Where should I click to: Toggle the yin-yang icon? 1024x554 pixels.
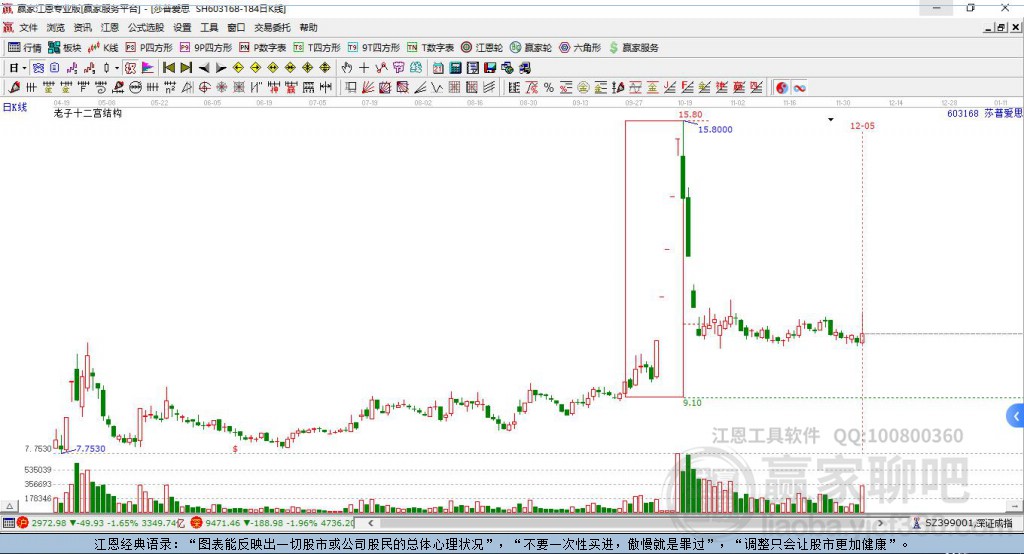click(782, 88)
